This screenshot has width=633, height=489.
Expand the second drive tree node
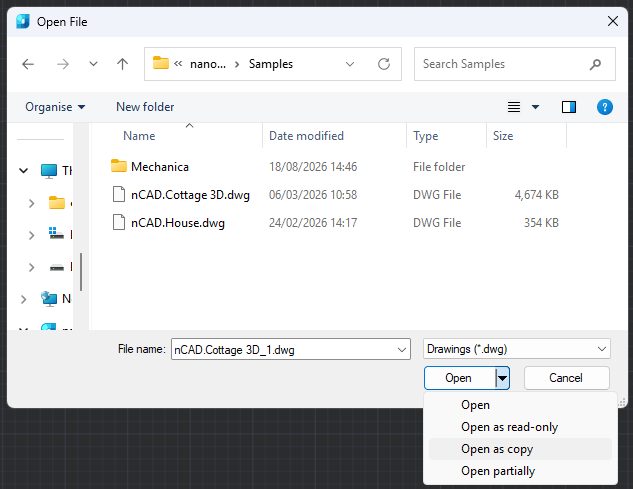31,267
